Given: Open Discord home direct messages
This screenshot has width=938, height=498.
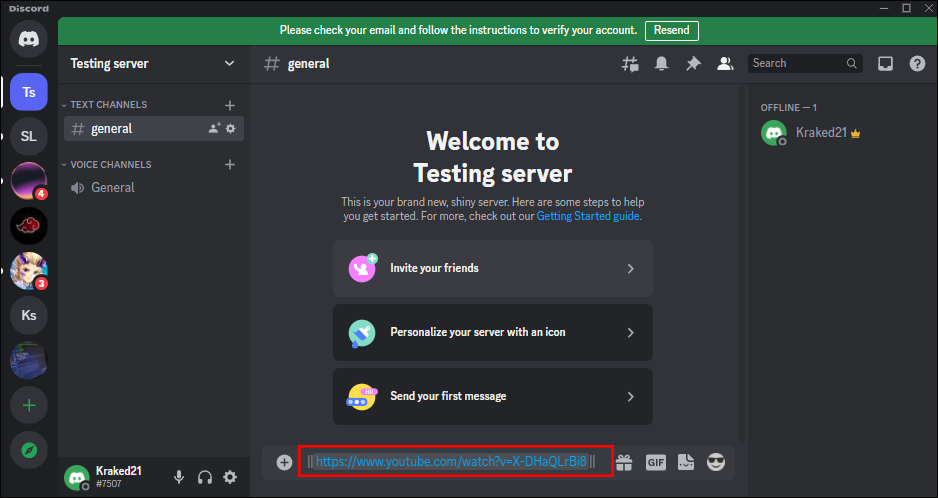Looking at the screenshot, I should click(x=28, y=40).
